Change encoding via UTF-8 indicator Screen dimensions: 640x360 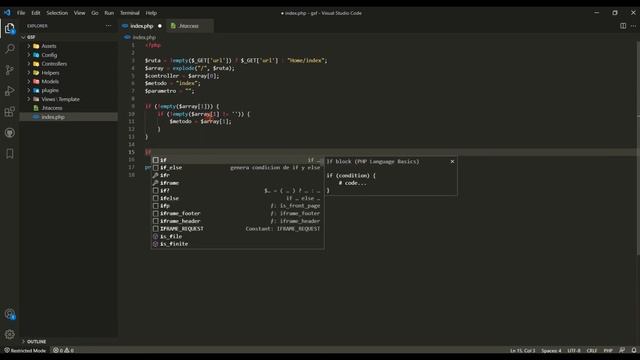point(573,350)
